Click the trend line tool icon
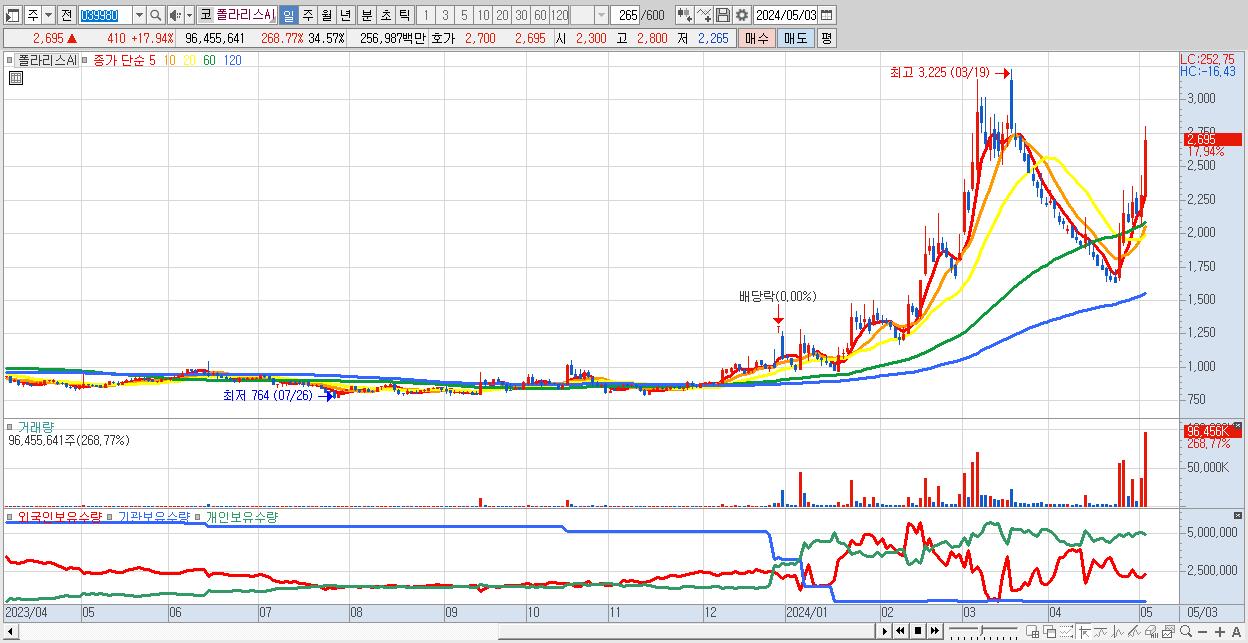 1100,632
